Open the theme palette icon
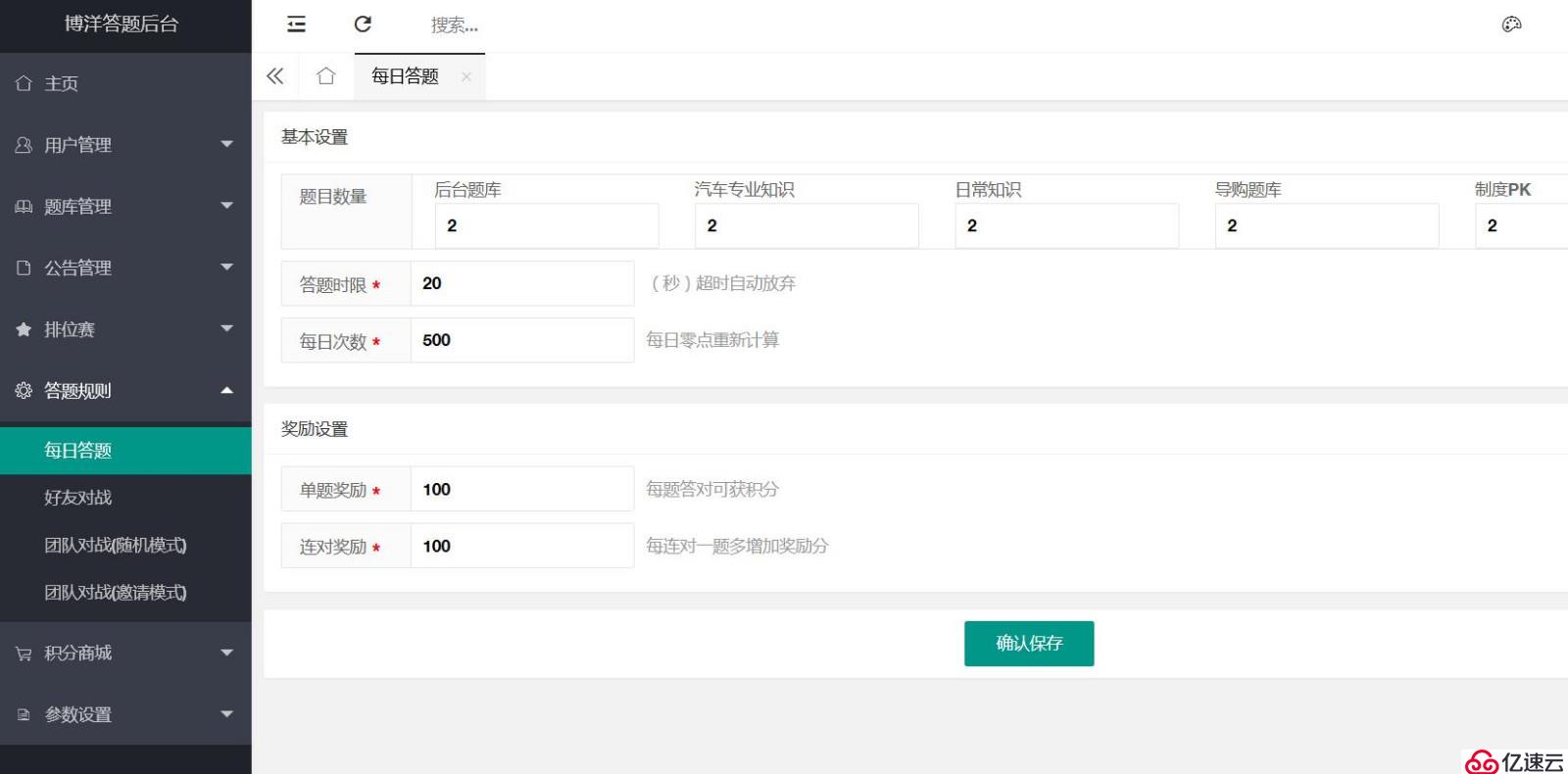The image size is (1568, 774). tap(1511, 24)
